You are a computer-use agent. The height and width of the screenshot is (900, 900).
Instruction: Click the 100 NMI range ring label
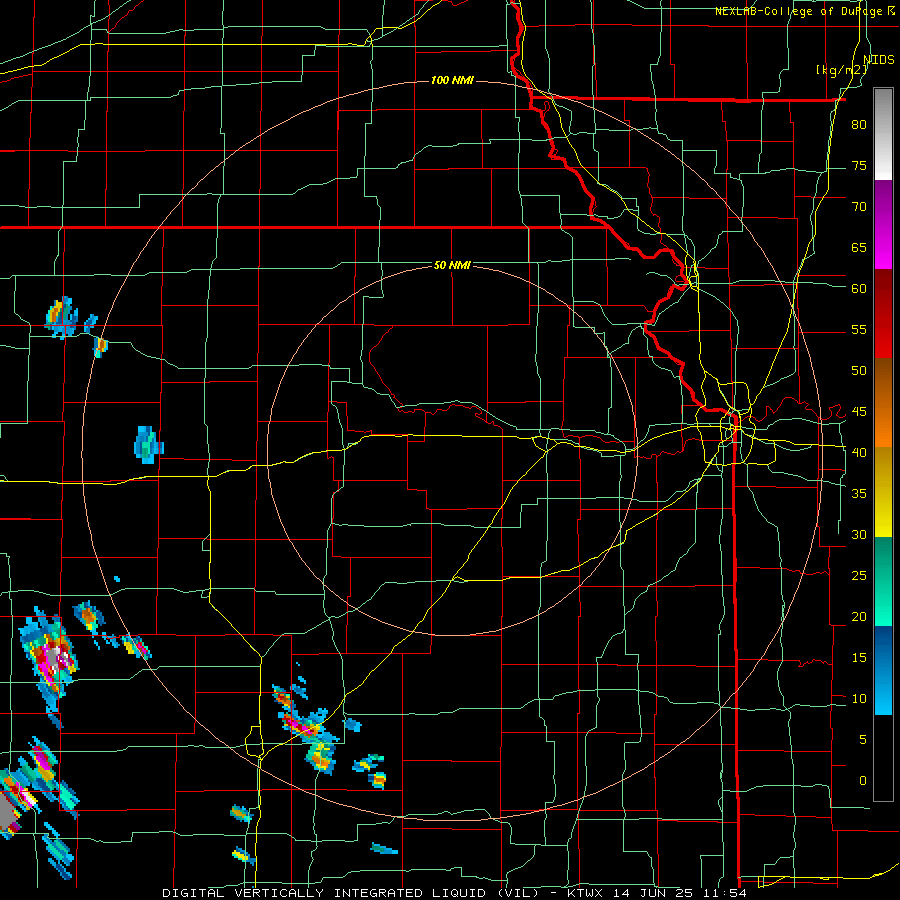tap(452, 80)
